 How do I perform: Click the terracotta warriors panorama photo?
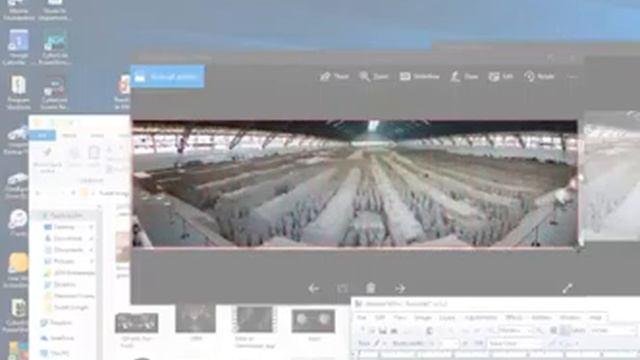click(x=355, y=184)
